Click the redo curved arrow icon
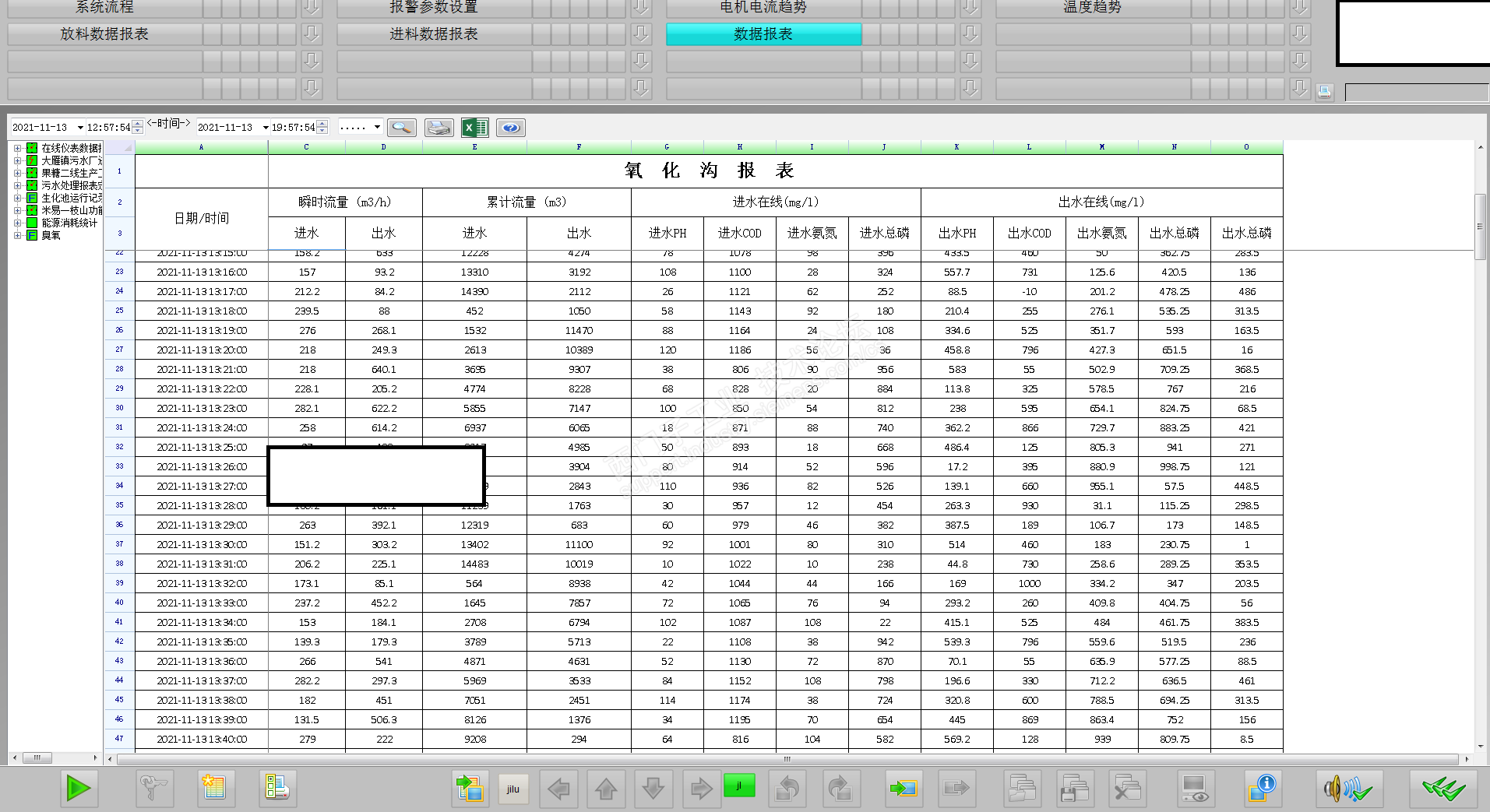 pyautogui.click(x=840, y=789)
